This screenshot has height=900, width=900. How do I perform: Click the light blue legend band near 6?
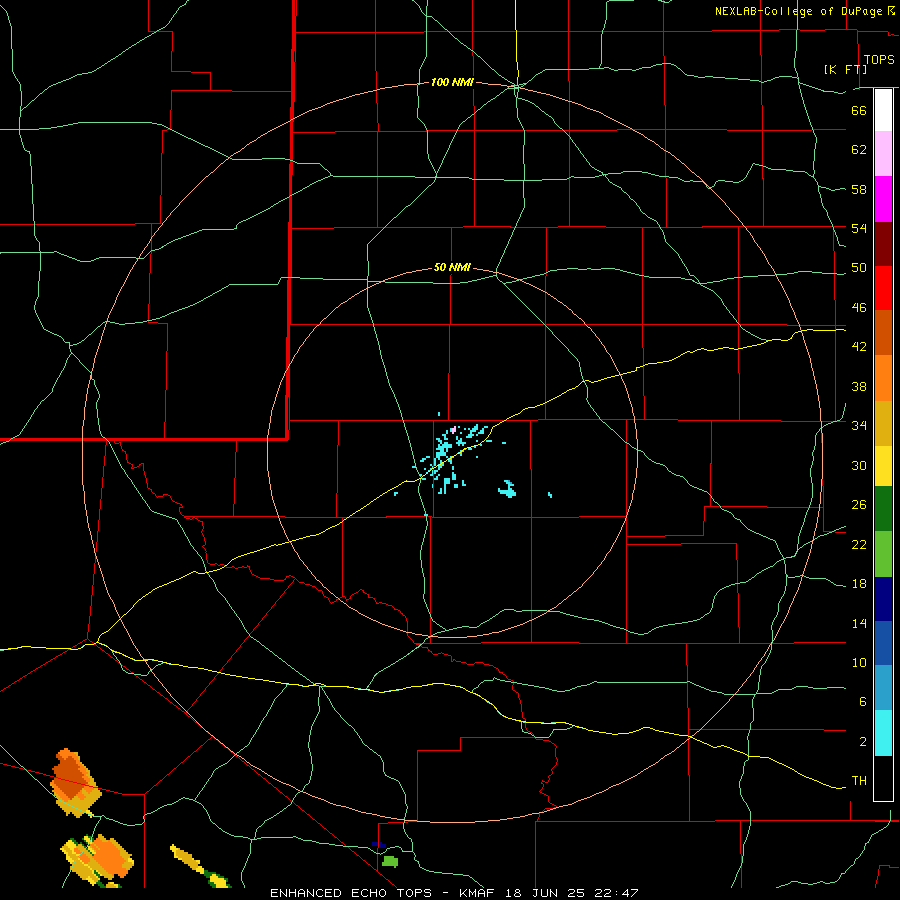(883, 688)
